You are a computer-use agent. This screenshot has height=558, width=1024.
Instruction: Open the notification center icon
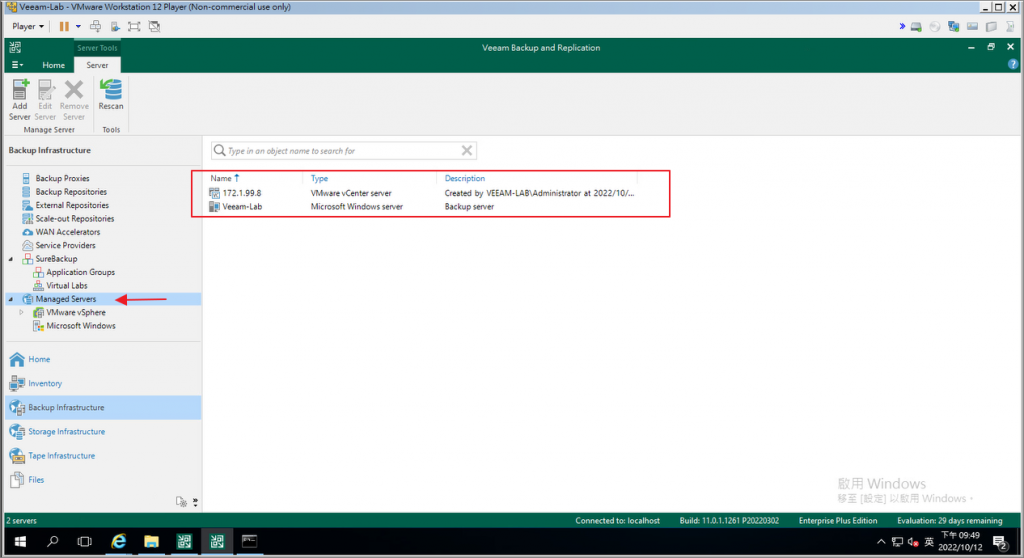tap(999, 542)
